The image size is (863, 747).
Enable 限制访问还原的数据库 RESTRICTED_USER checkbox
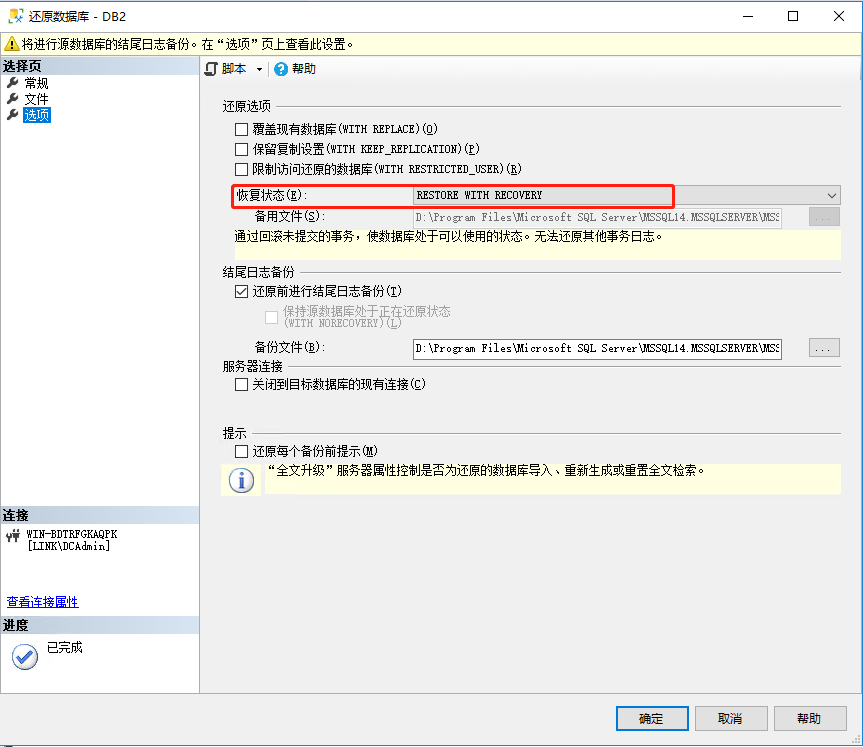pyautogui.click(x=241, y=169)
